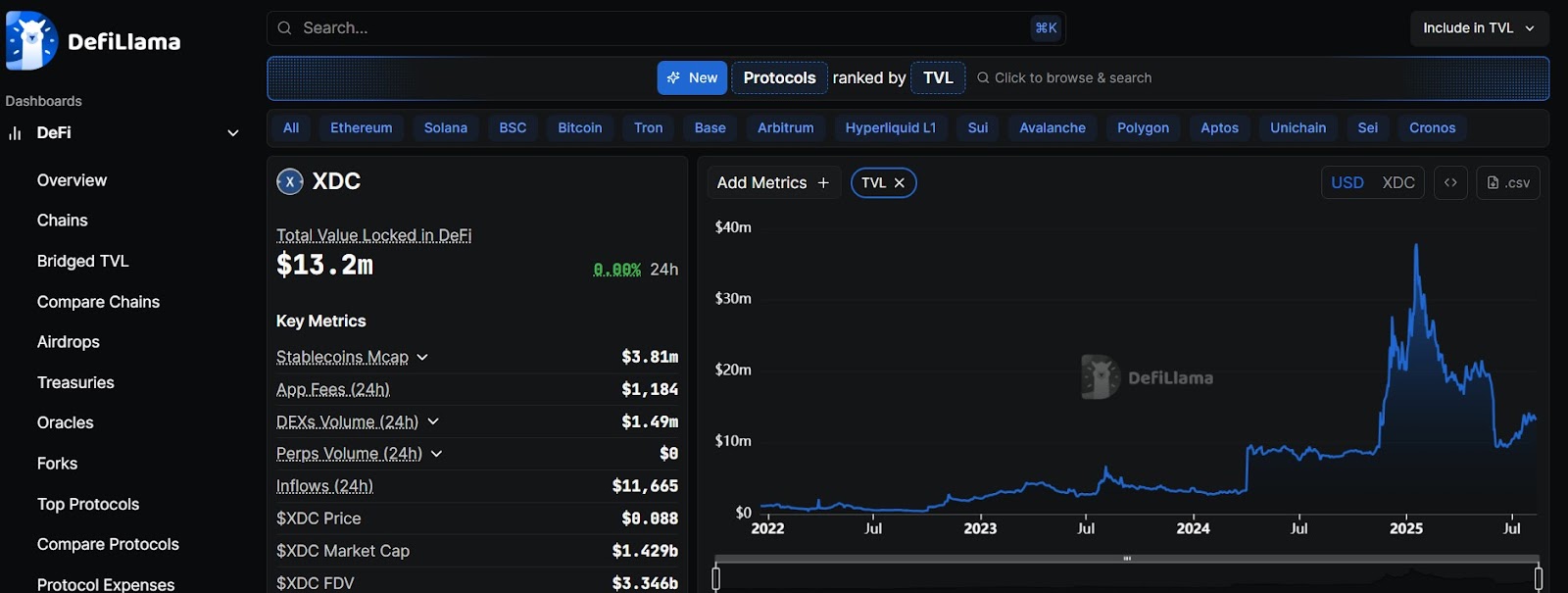Switch chart denomination to USD

pyautogui.click(x=1347, y=183)
